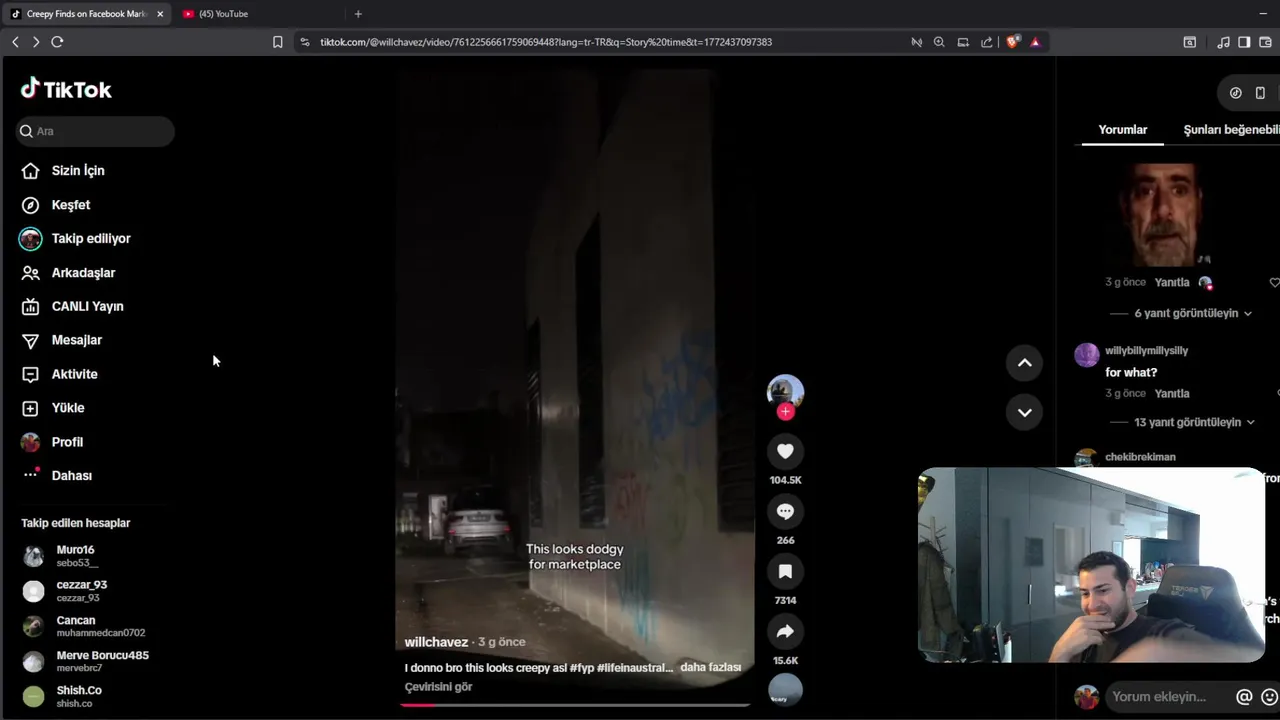This screenshot has width=1280, height=720.
Task: Go to previous video arrow
Action: pos(1024,363)
